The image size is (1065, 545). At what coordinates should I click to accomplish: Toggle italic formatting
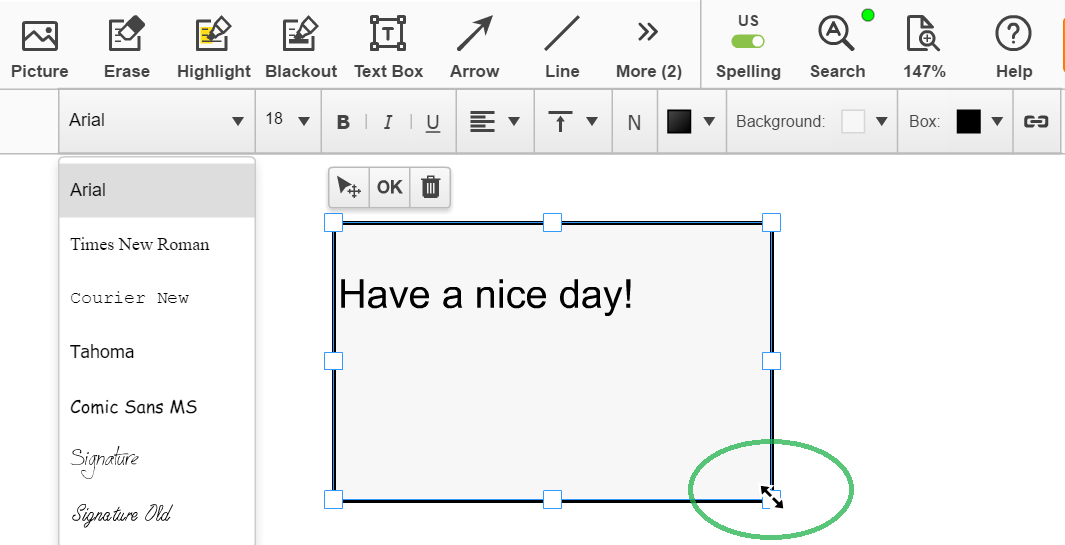(x=388, y=122)
